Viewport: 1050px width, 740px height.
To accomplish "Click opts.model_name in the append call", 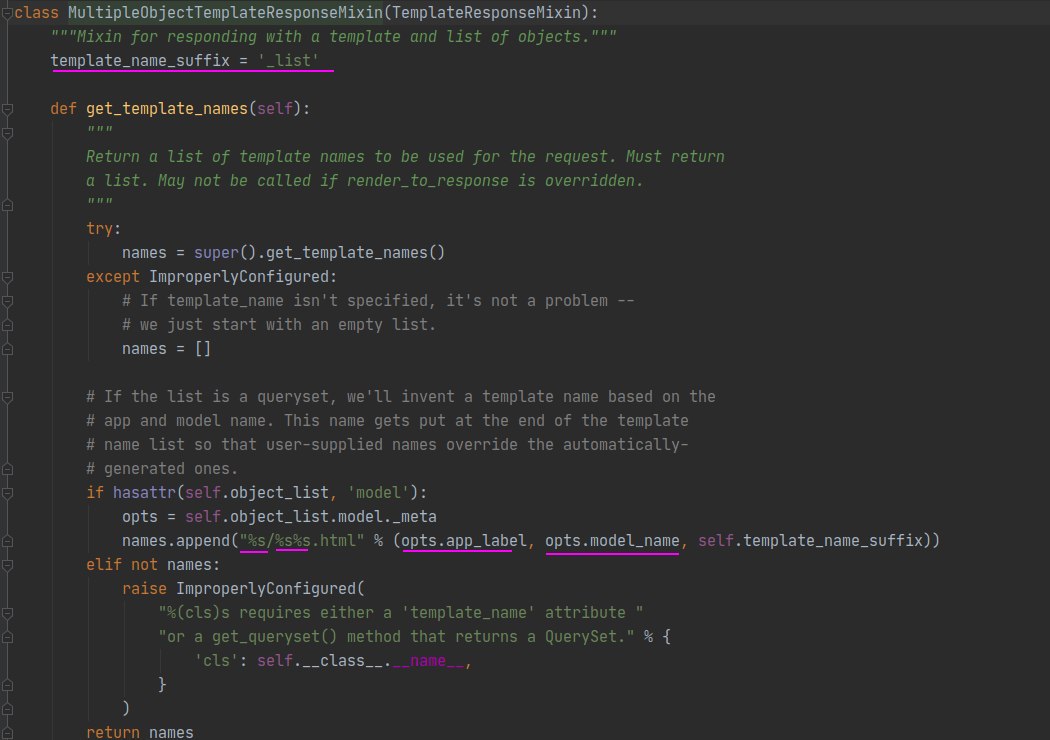I will [x=612, y=540].
